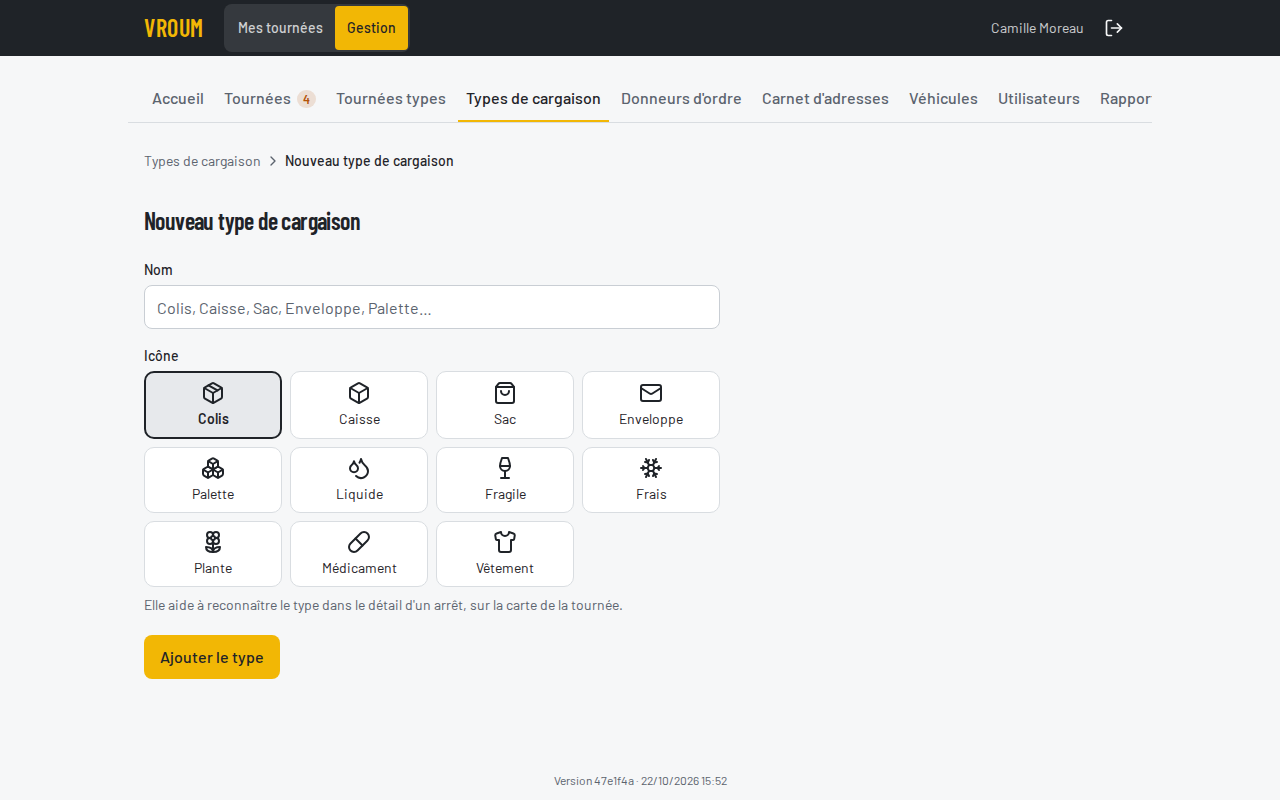Select the Frais snowflake option

(651, 480)
